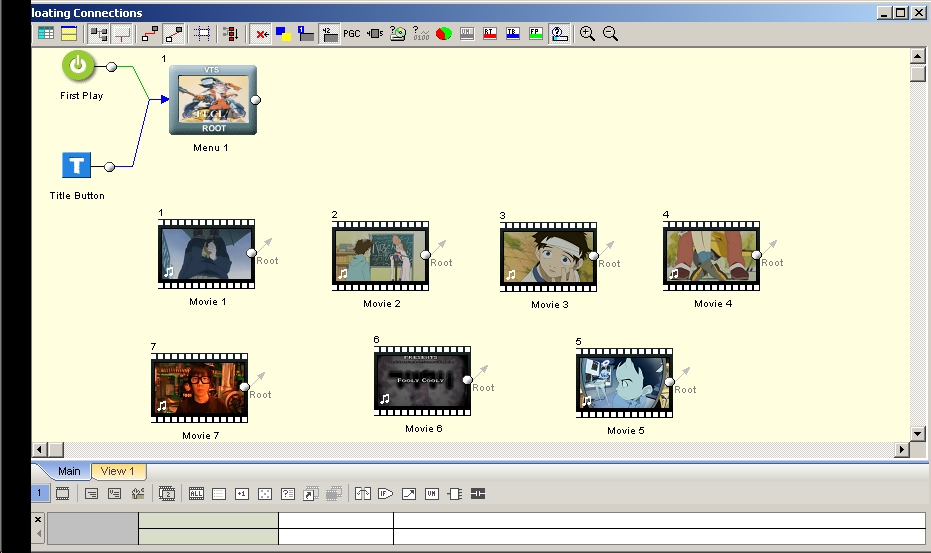Toggle the question-mark monitor help button

click(559, 34)
